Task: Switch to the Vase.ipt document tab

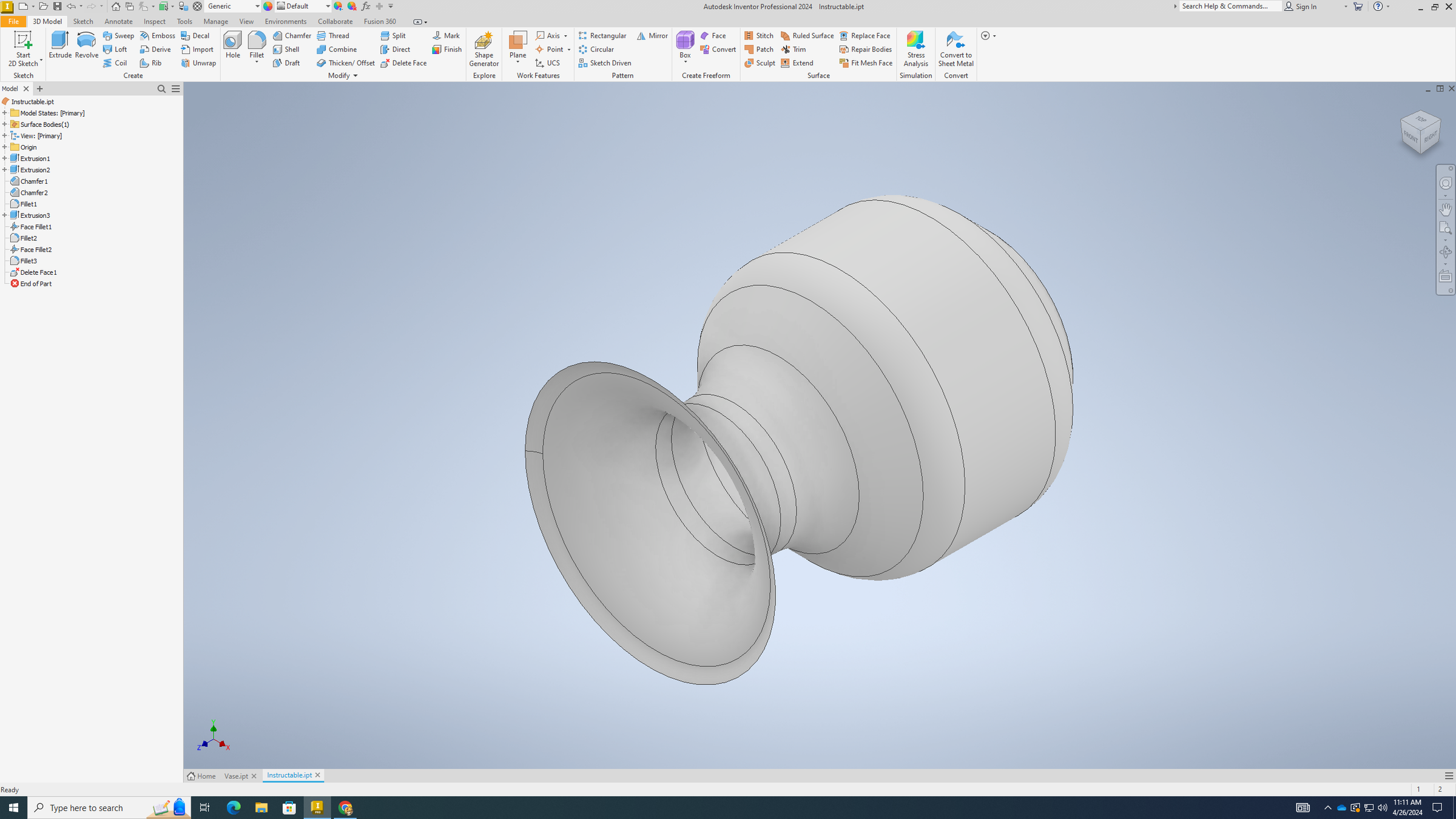Action: [x=237, y=776]
